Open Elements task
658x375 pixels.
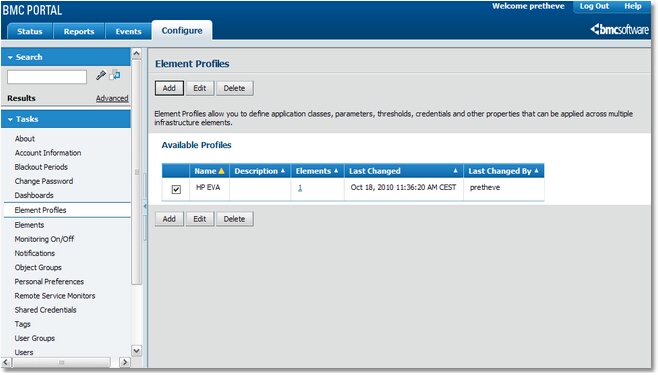(x=29, y=225)
